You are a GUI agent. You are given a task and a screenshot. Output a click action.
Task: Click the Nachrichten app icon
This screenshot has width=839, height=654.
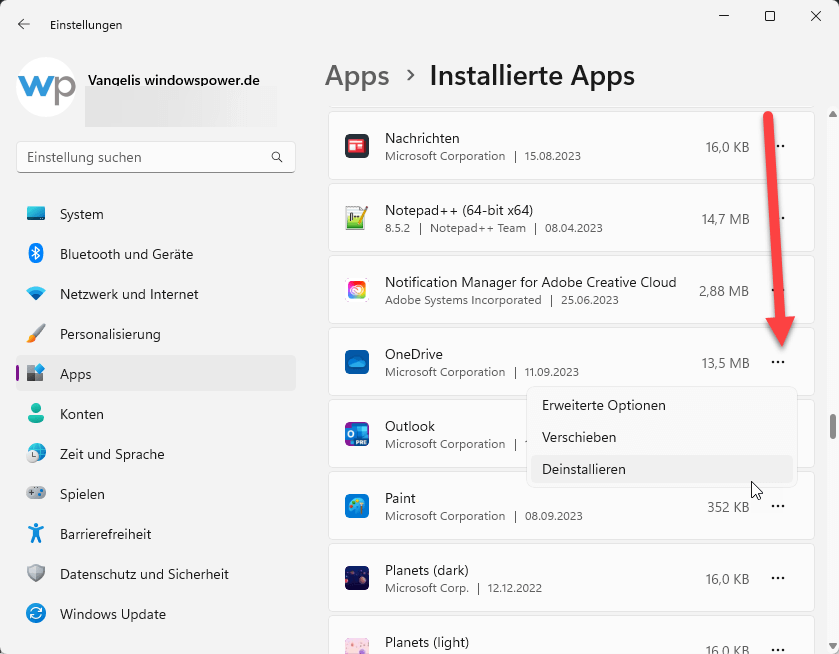[x=357, y=146]
